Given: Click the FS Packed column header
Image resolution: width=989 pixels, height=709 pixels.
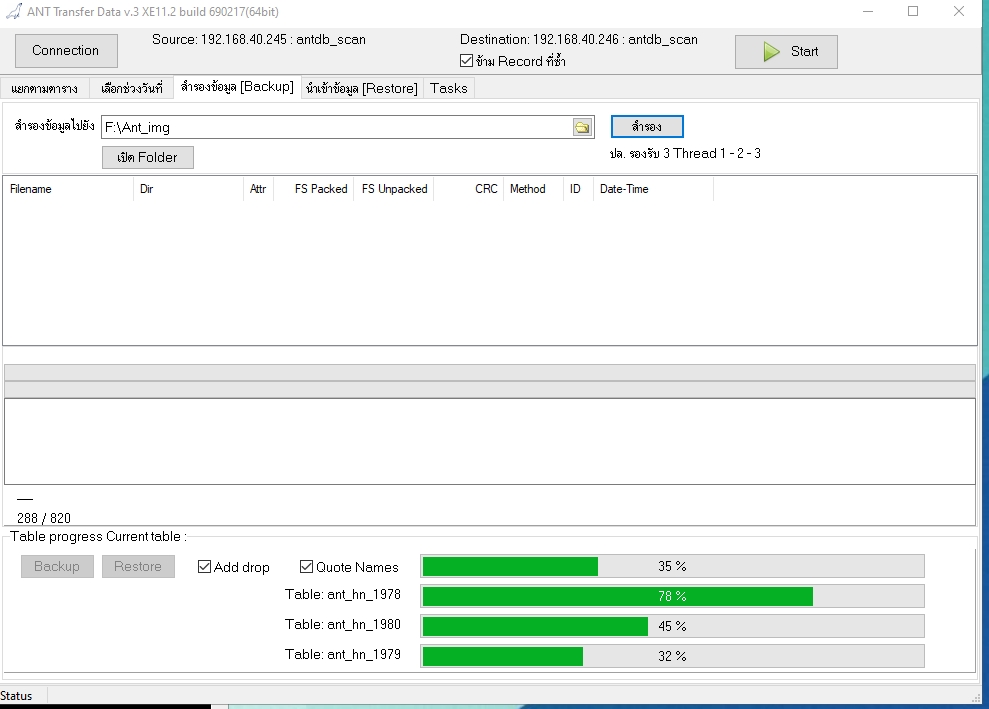Looking at the screenshot, I should pyautogui.click(x=320, y=189).
